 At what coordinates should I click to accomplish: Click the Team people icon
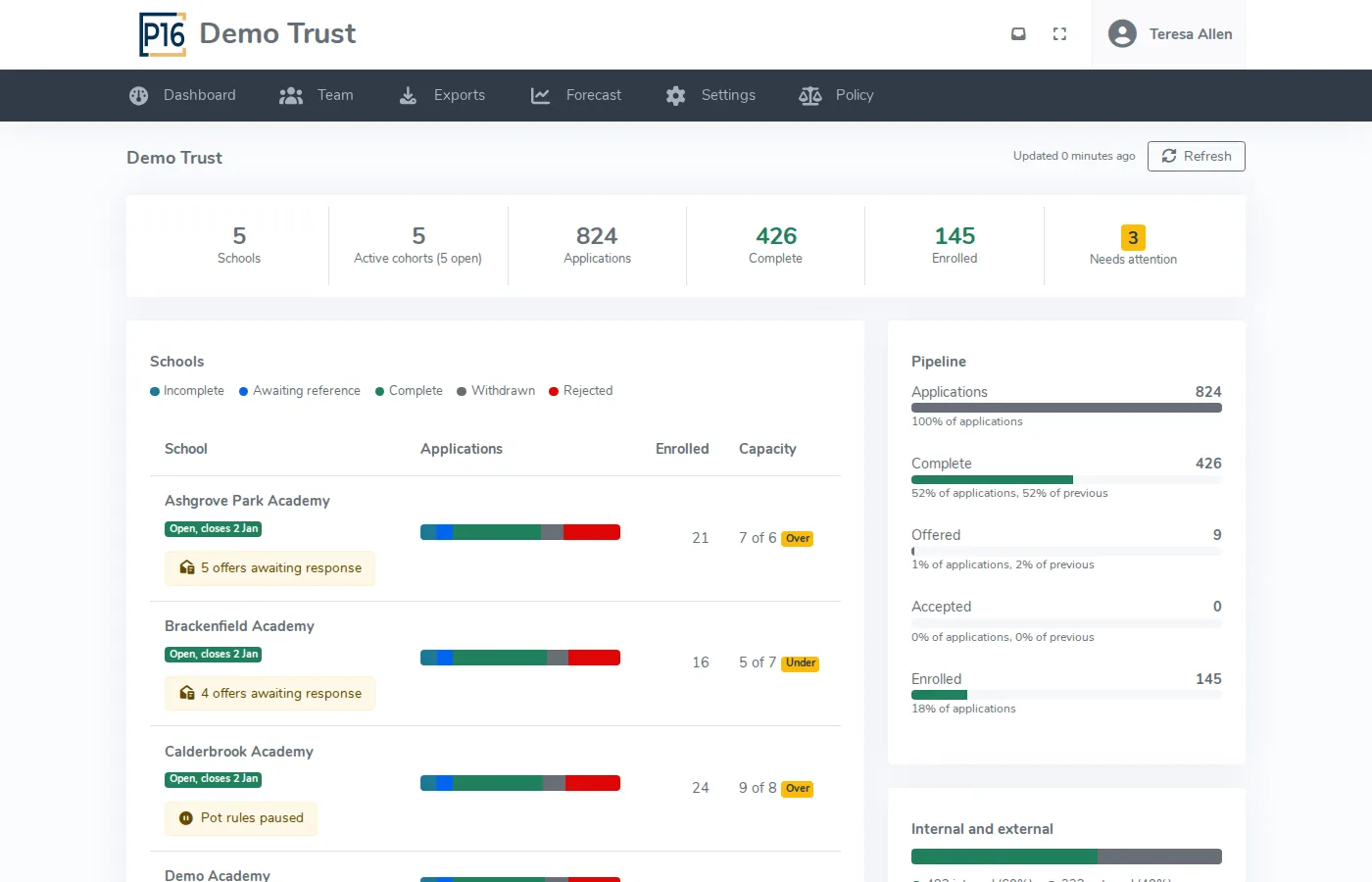[291, 95]
